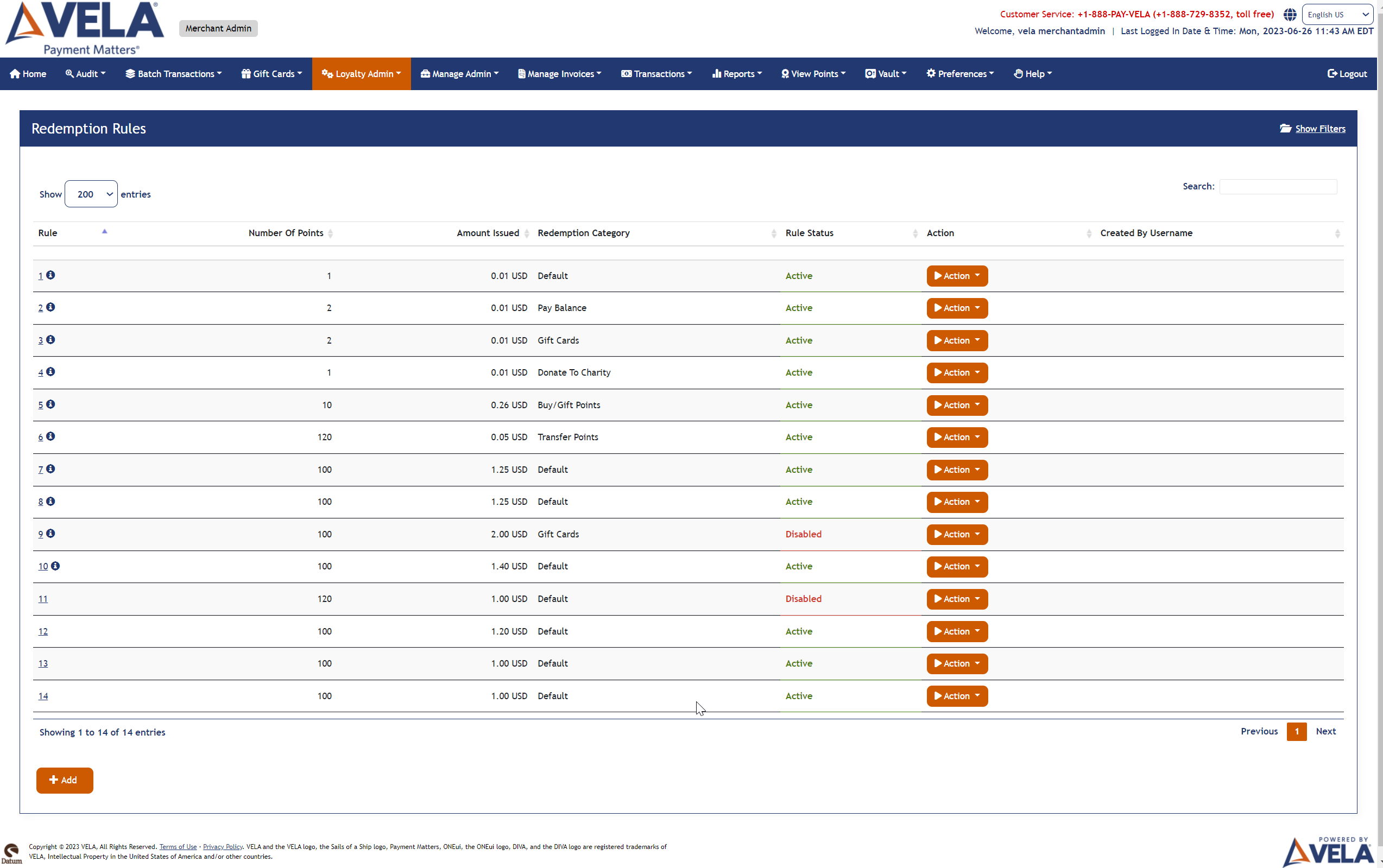Click the Logout button
The image size is (1383, 868).
[1347, 73]
